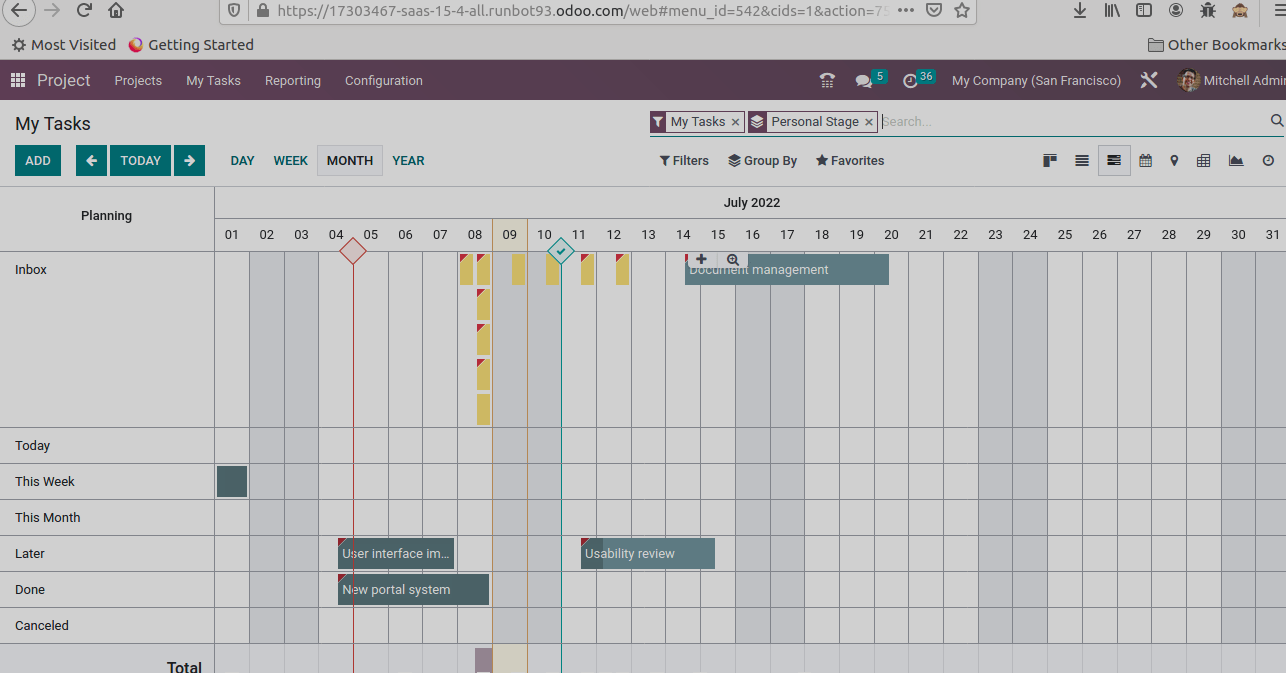Select the Inbox row label

click(31, 270)
